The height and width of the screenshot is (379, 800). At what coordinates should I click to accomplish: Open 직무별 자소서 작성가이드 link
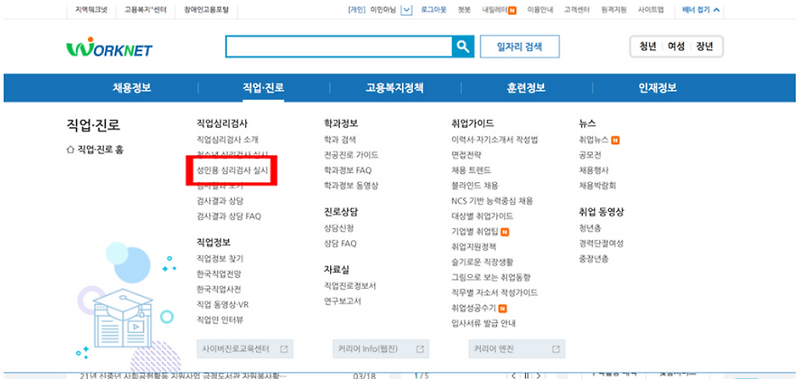click(x=494, y=293)
